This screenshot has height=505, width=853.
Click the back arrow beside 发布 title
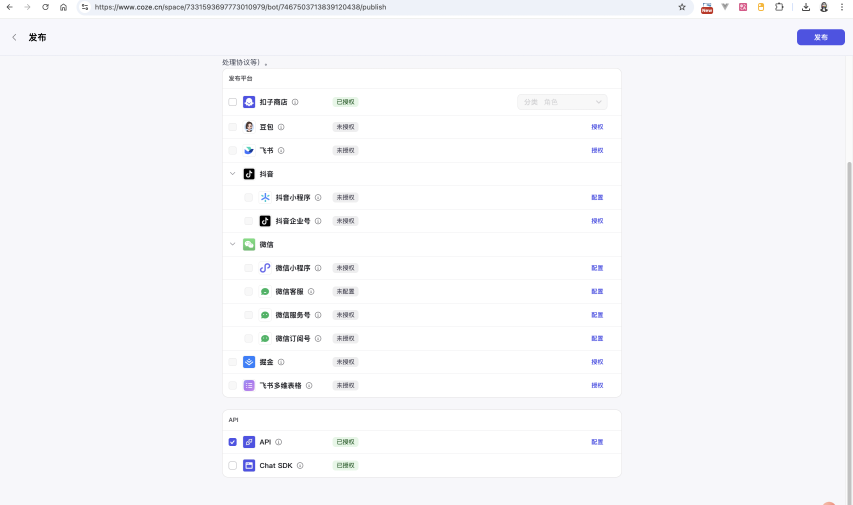click(x=14, y=37)
